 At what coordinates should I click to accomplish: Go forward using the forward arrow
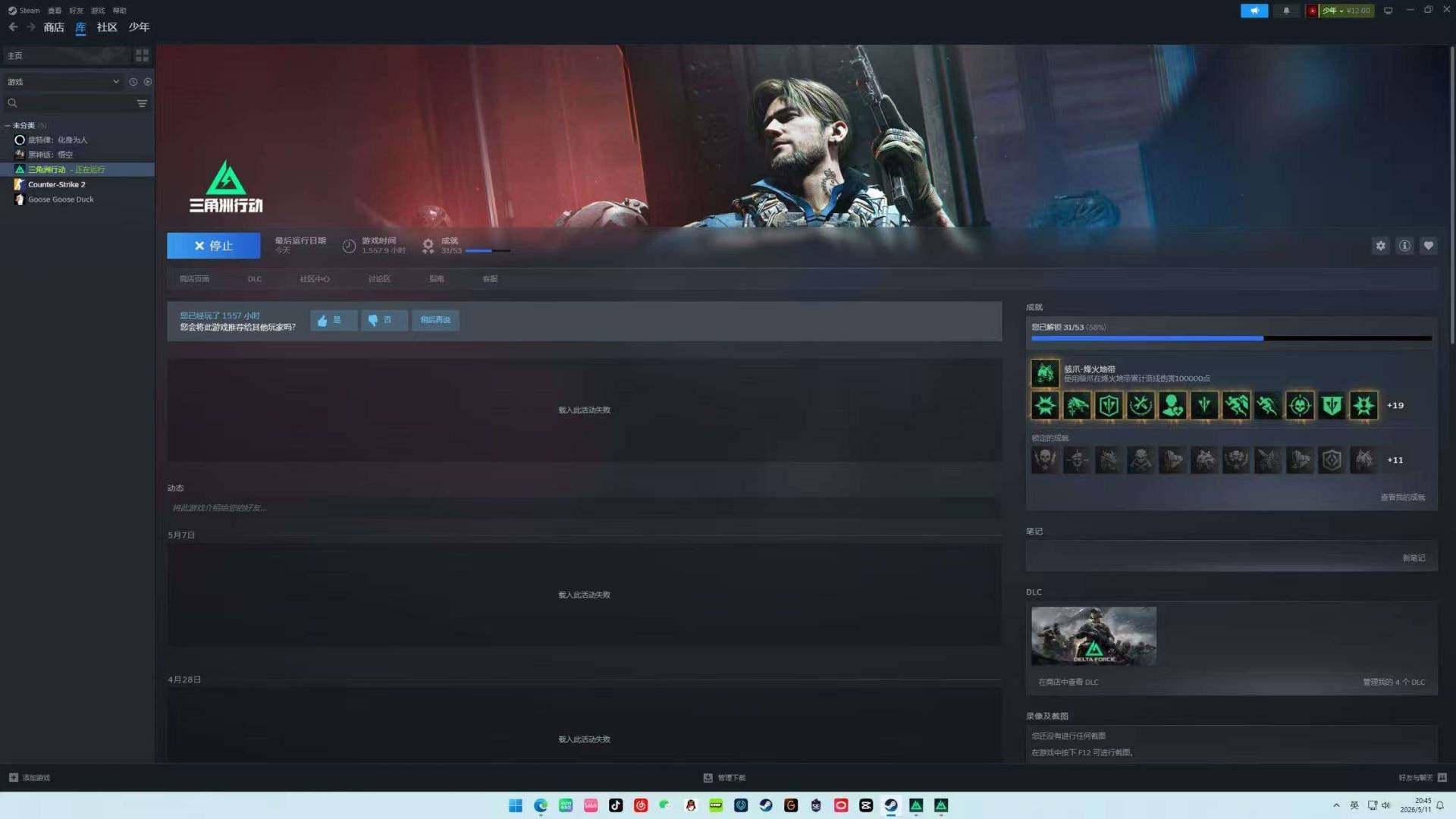coord(31,27)
